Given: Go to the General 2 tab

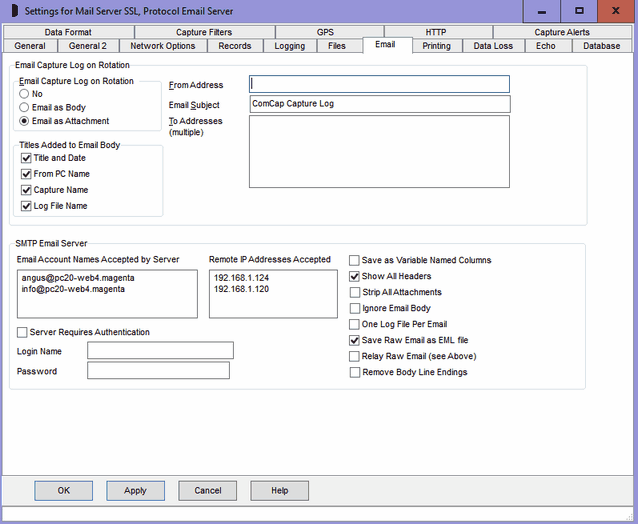Looking at the screenshot, I should [87, 46].
